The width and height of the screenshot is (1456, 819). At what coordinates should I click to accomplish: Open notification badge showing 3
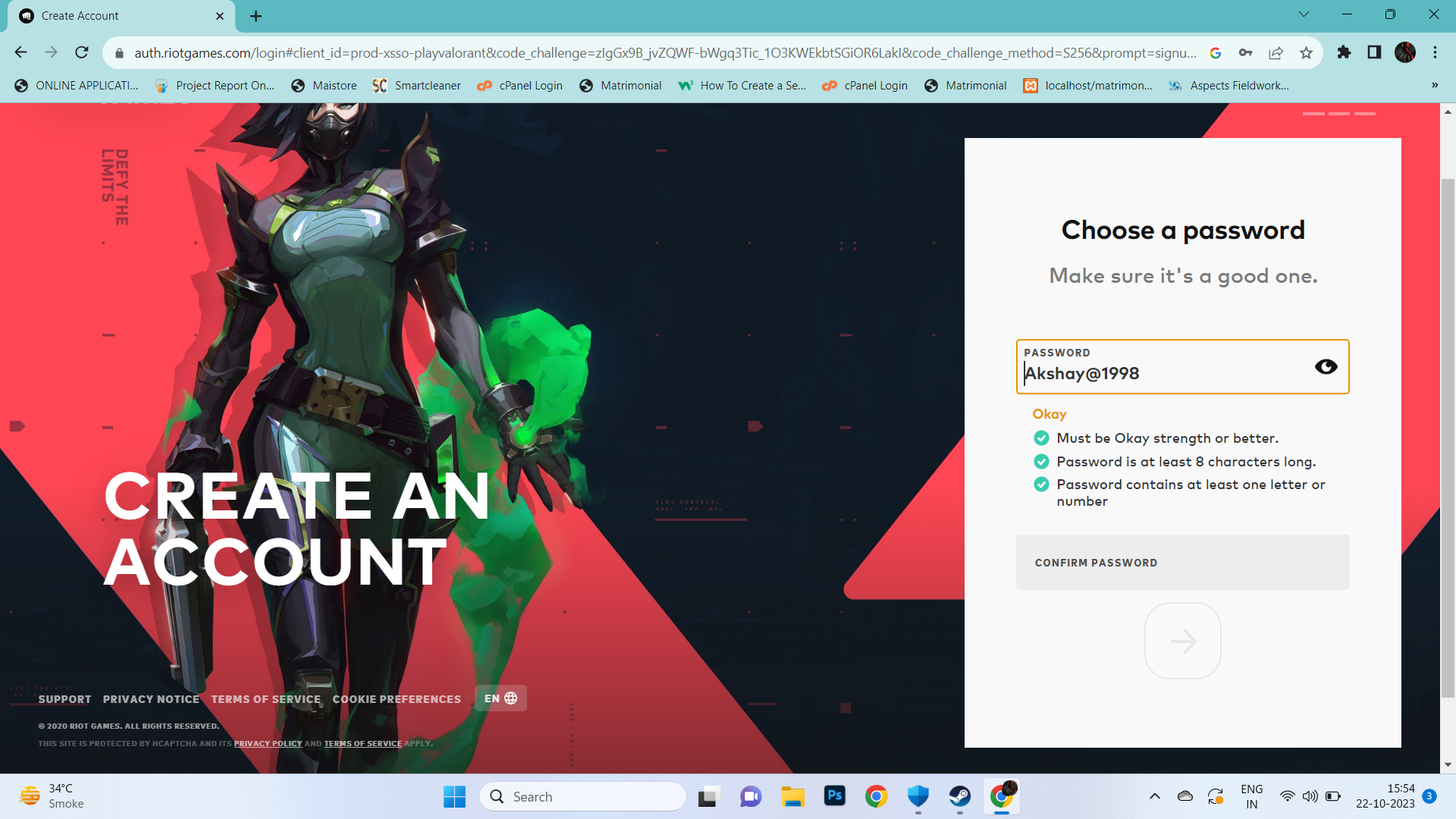click(1429, 796)
